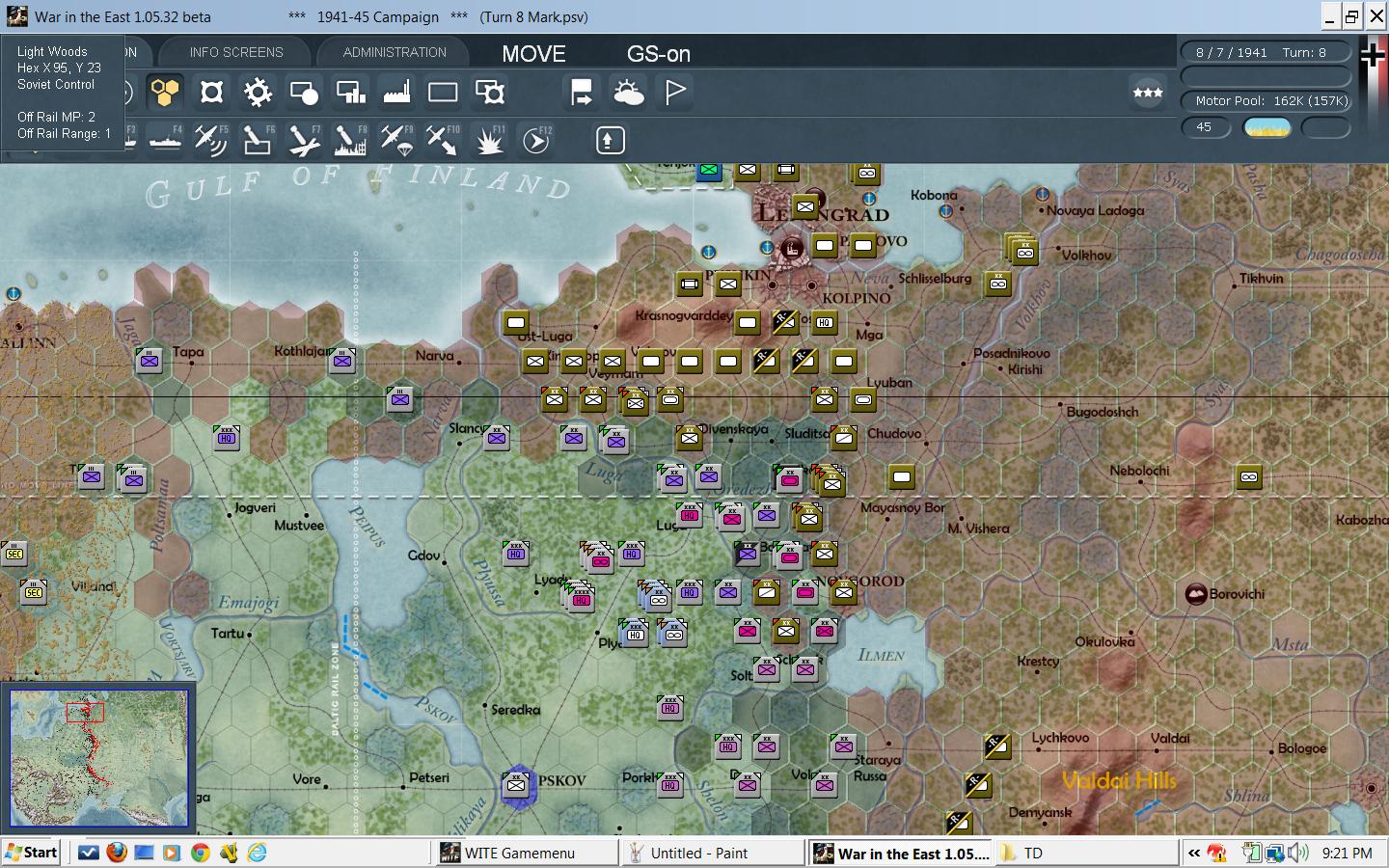1389x868 pixels.
Task: Select the Soviet unit east of Nebolochi
Action: point(1249,476)
